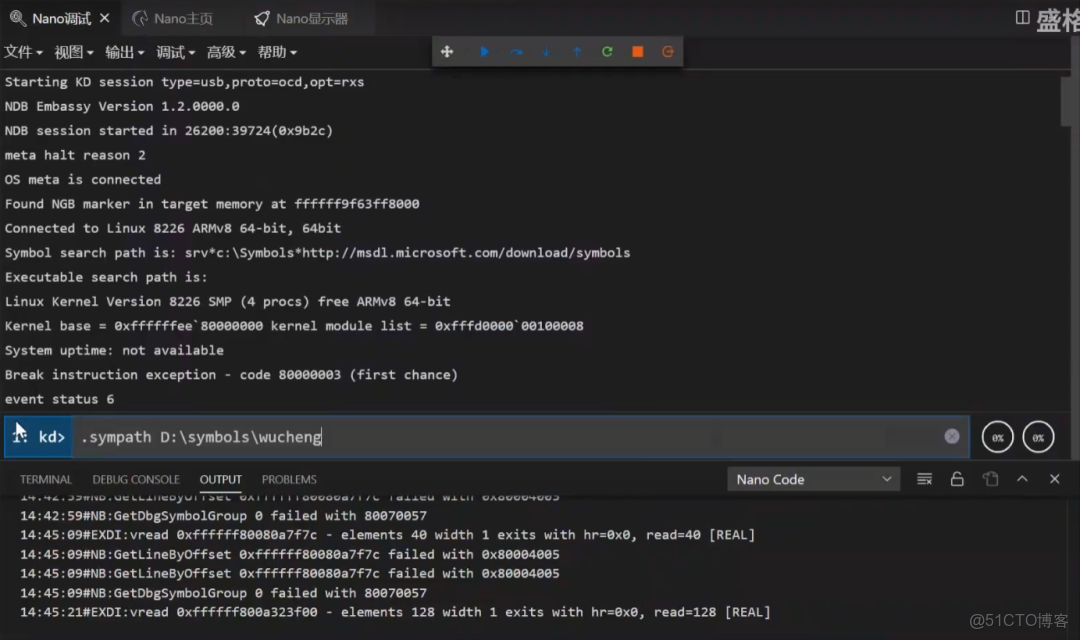Image resolution: width=1080 pixels, height=640 pixels.
Task: Click the green Restart debug icon
Action: [607, 52]
